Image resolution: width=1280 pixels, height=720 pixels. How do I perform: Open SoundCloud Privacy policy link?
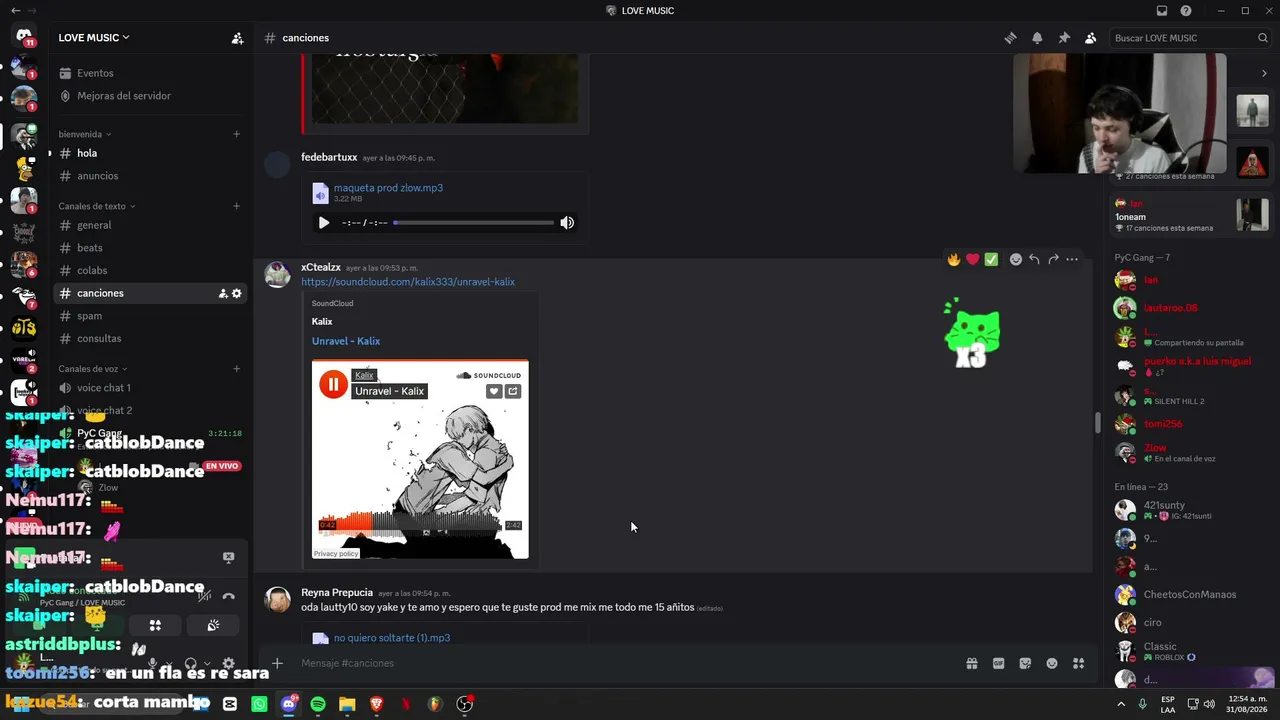[336, 553]
